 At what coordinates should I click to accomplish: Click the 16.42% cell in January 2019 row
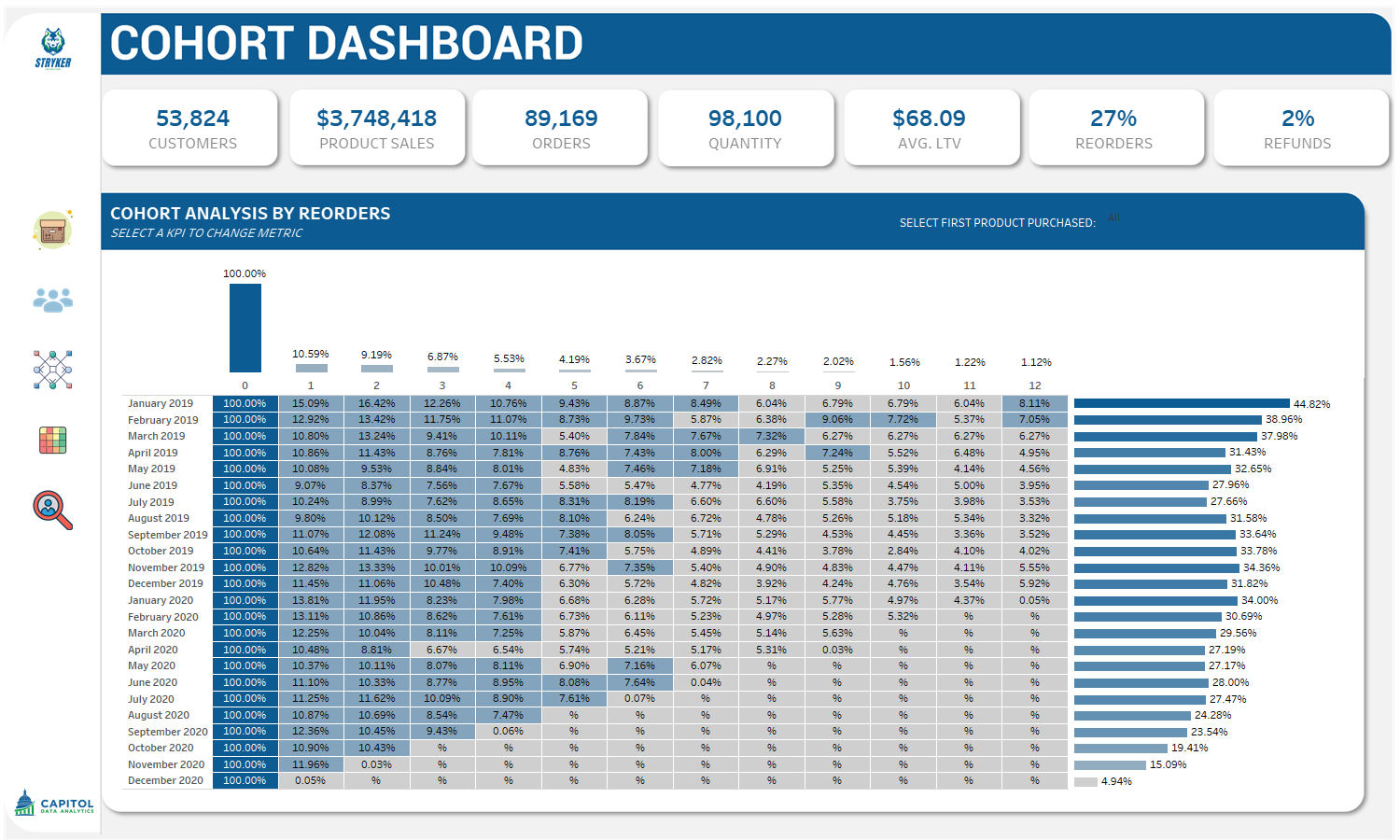(376, 403)
